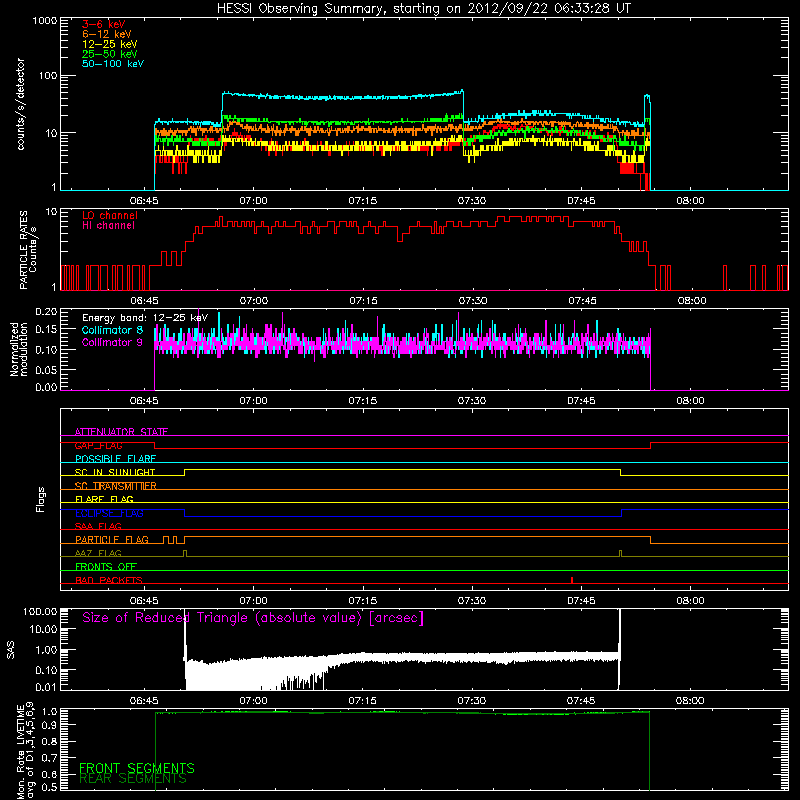This screenshot has height=800, width=800.
Task: Click 07:00 time label below counts panel
Action: click(253, 201)
